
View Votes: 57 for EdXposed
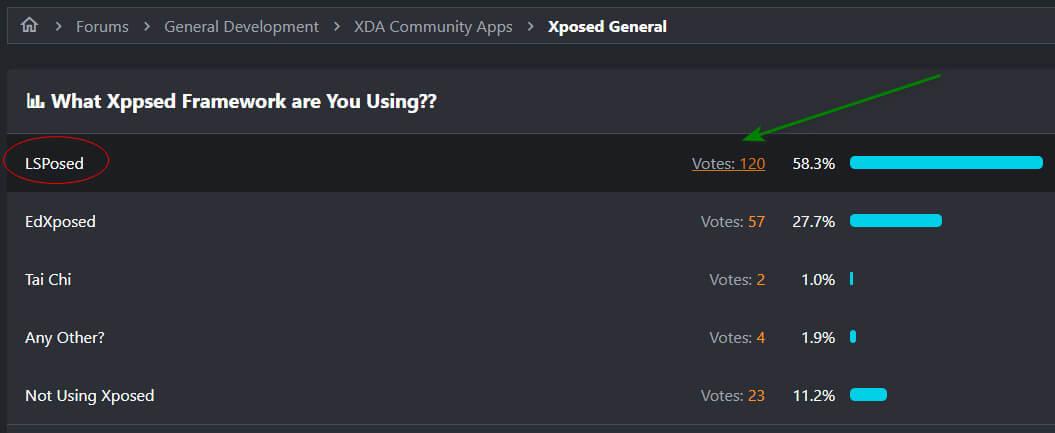pos(733,221)
